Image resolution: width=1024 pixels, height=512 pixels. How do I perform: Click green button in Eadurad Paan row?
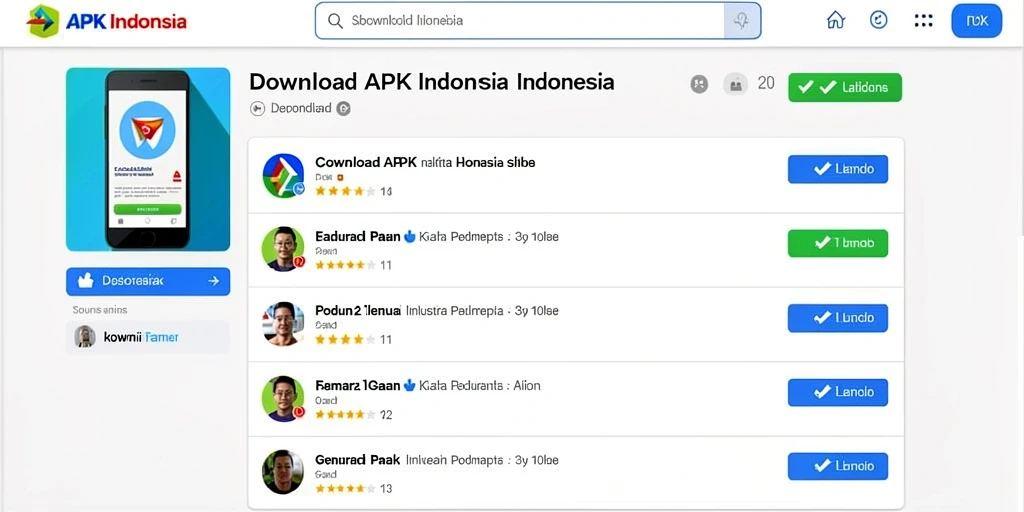[x=838, y=243]
